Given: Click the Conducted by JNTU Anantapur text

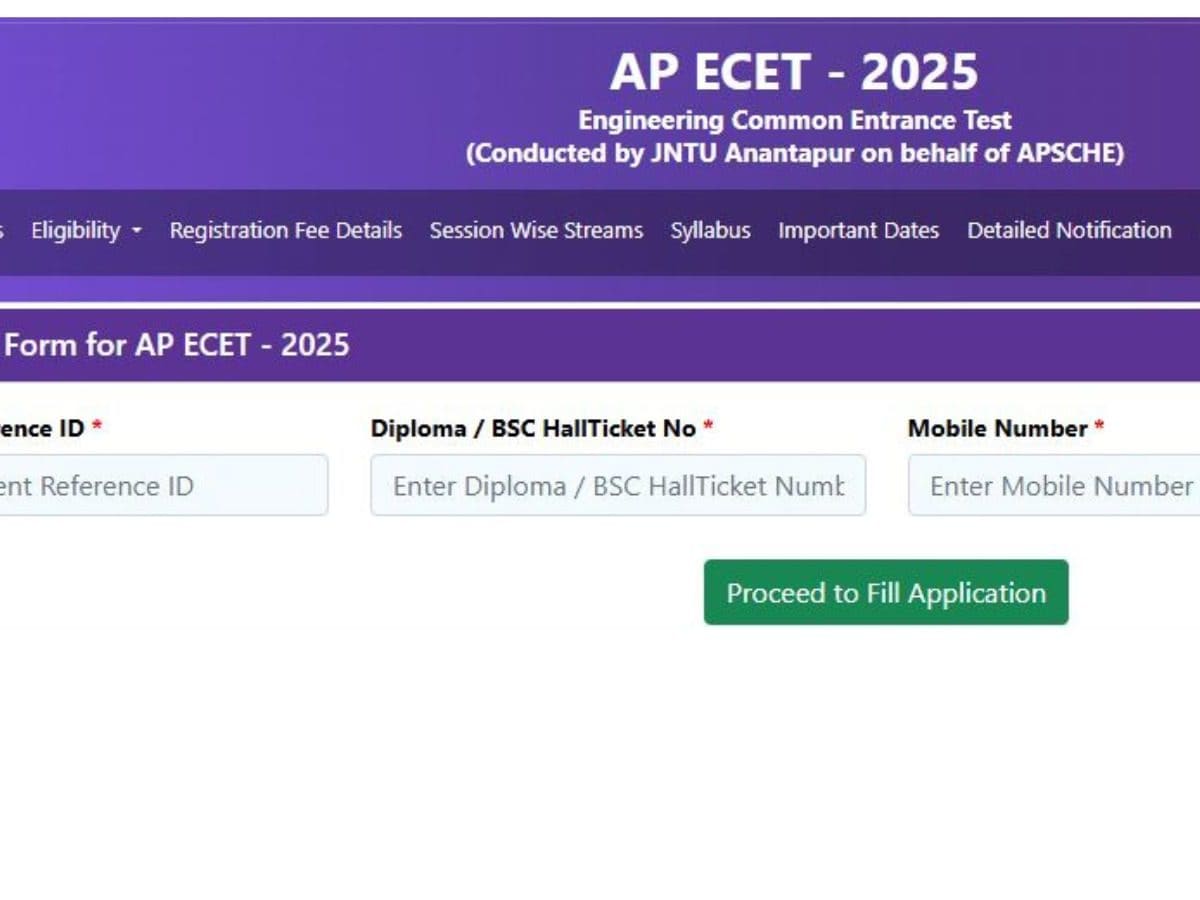Looking at the screenshot, I should (x=794, y=154).
